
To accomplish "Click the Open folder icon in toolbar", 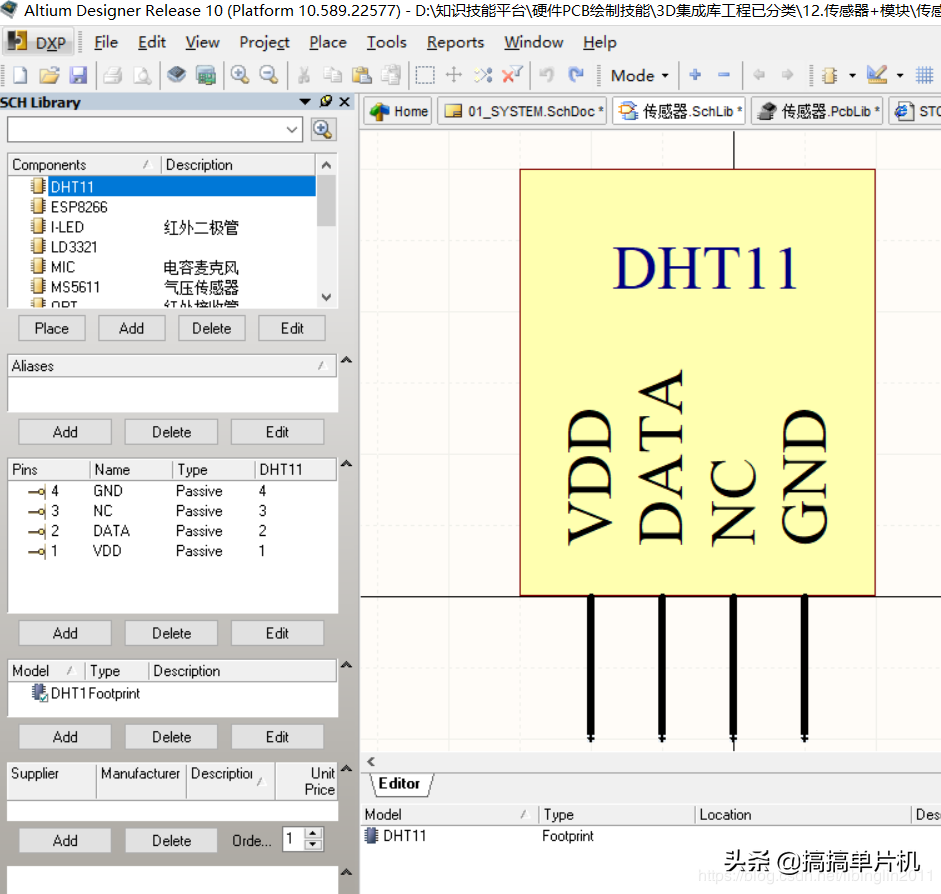I will point(49,75).
